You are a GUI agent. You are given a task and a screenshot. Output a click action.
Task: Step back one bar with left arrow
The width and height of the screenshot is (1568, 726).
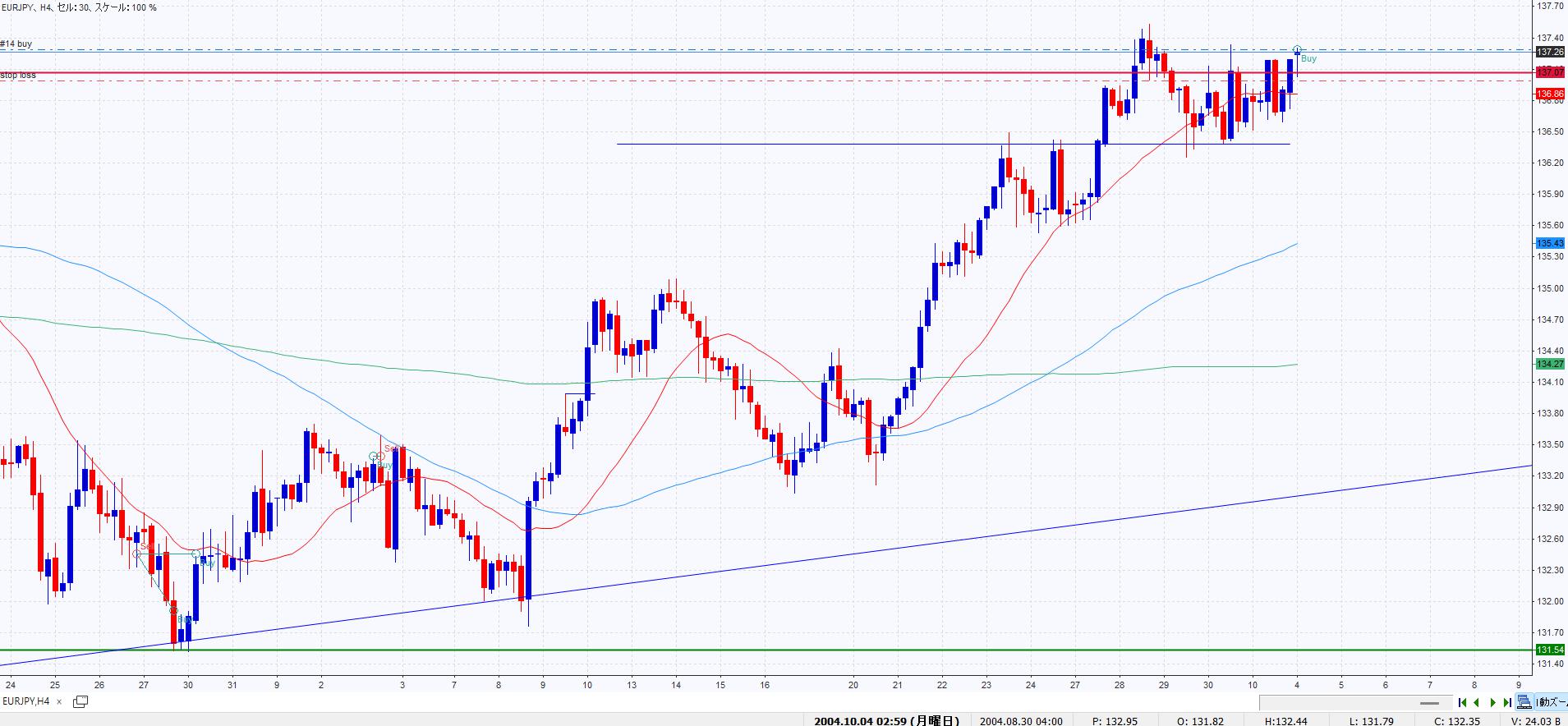tap(1478, 702)
